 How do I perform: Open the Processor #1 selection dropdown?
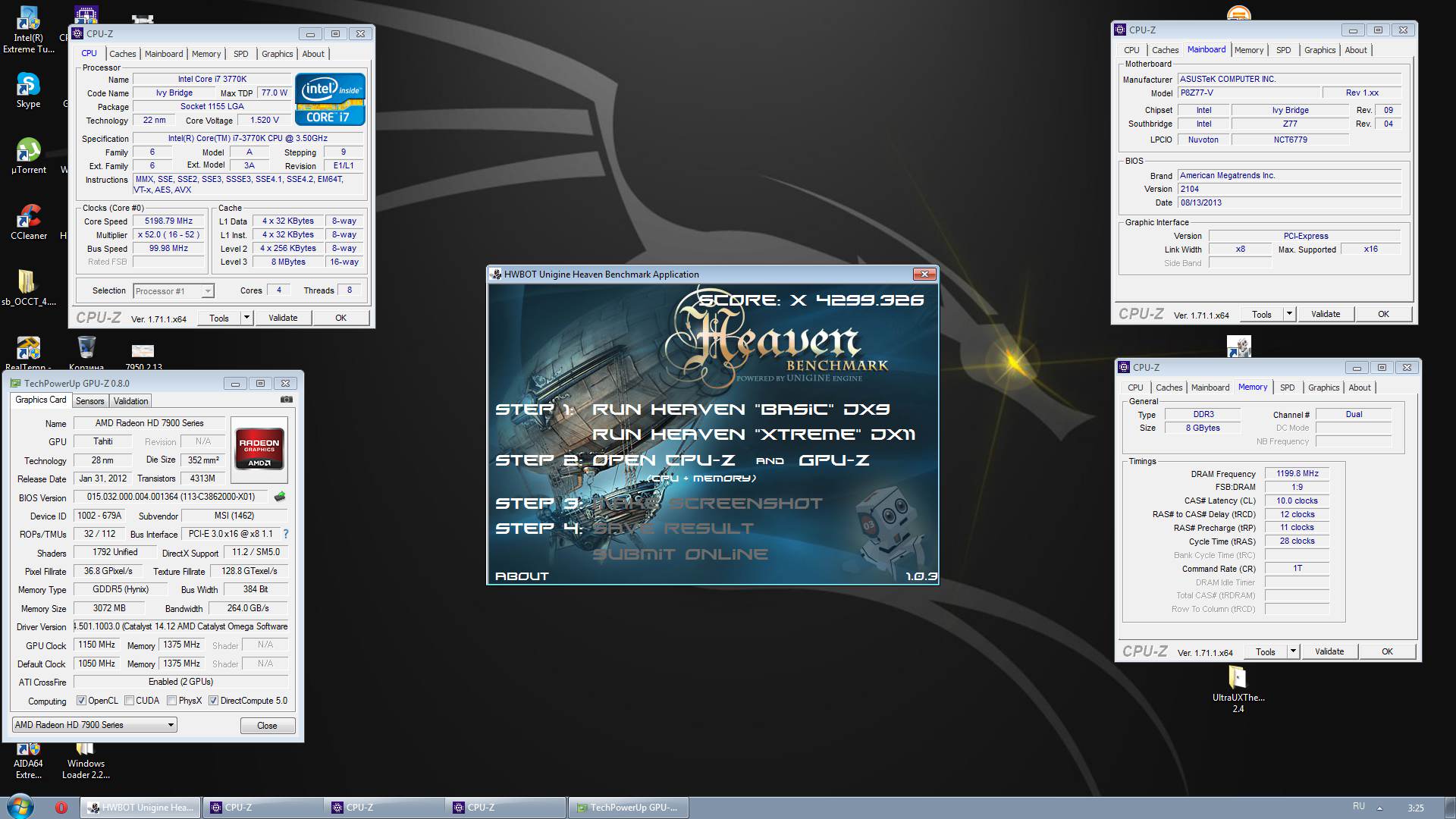pyautogui.click(x=174, y=291)
